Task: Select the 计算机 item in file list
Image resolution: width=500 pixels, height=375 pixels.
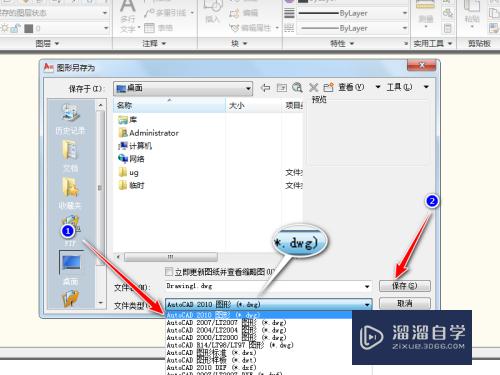Action: [135, 146]
